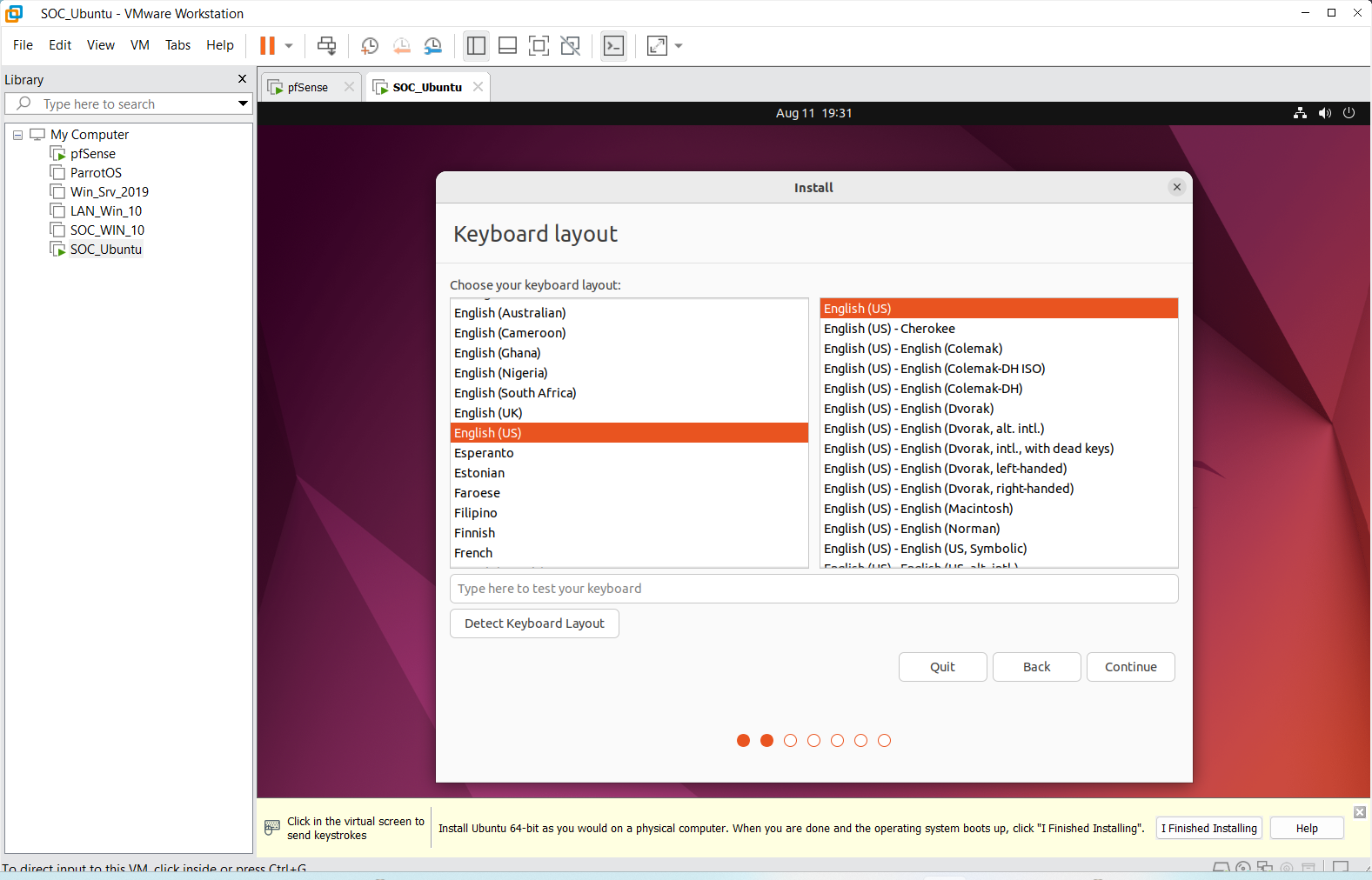Focus the keyboard test text field

(813, 589)
